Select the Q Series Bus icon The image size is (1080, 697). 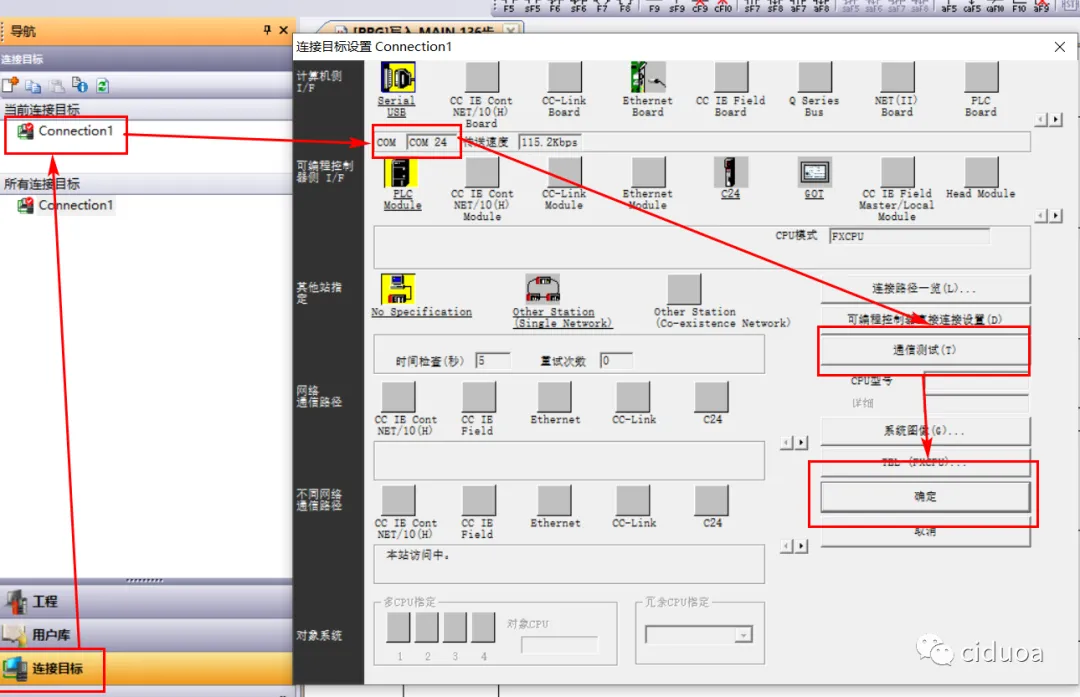coord(814,78)
